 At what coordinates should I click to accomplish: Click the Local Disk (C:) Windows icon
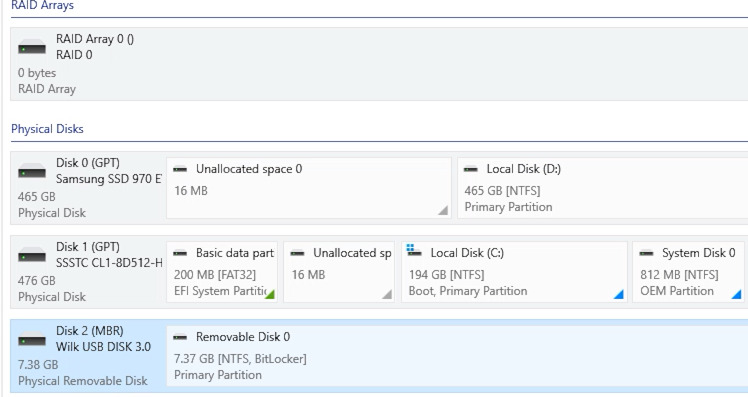414,250
